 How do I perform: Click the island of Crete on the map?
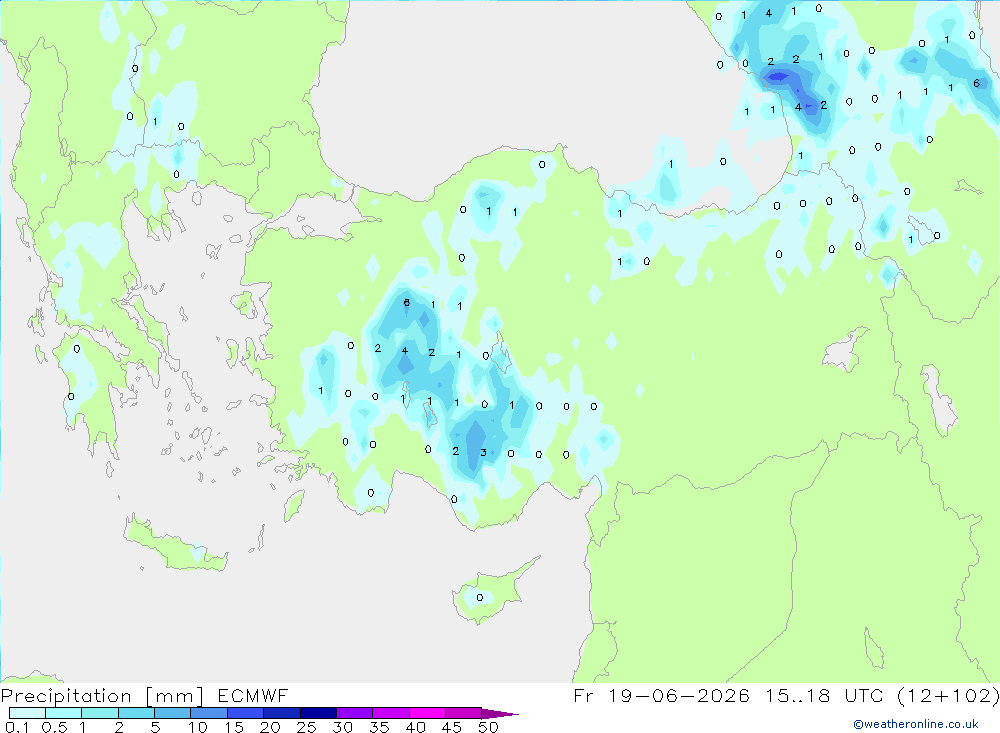[x=175, y=545]
